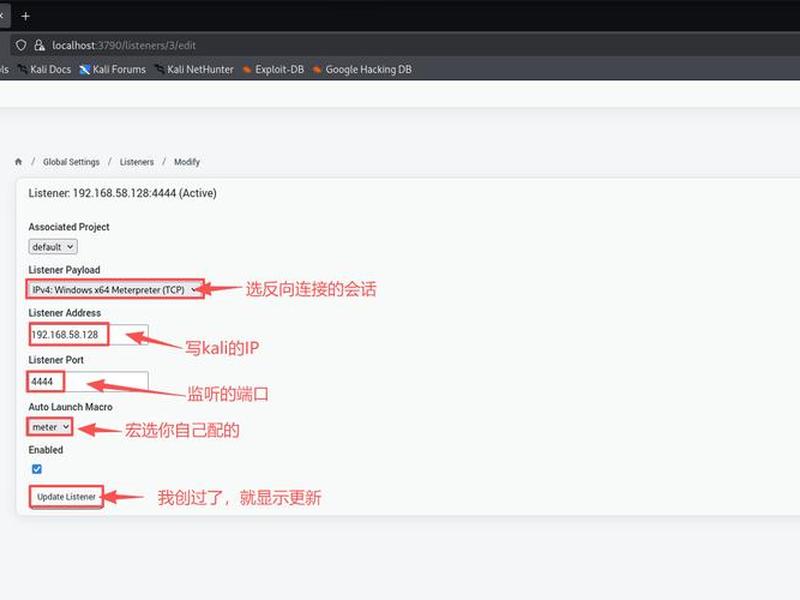
Task: Click the site lock info icon
Action: click(39, 45)
